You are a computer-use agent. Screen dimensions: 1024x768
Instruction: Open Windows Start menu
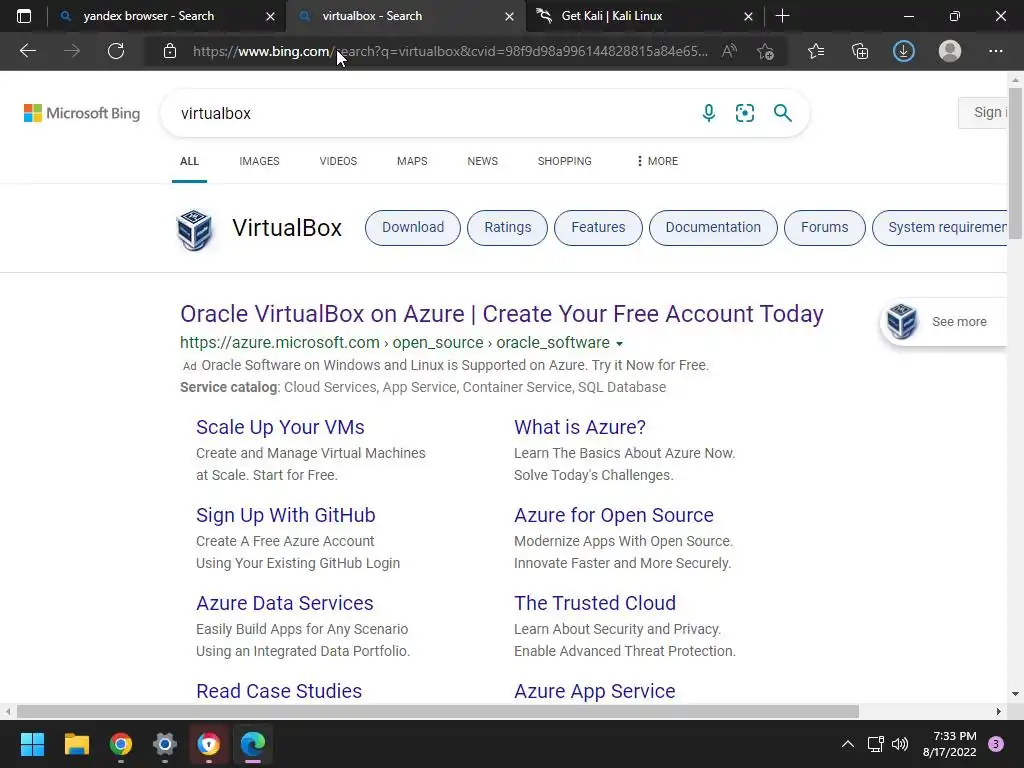coord(32,744)
